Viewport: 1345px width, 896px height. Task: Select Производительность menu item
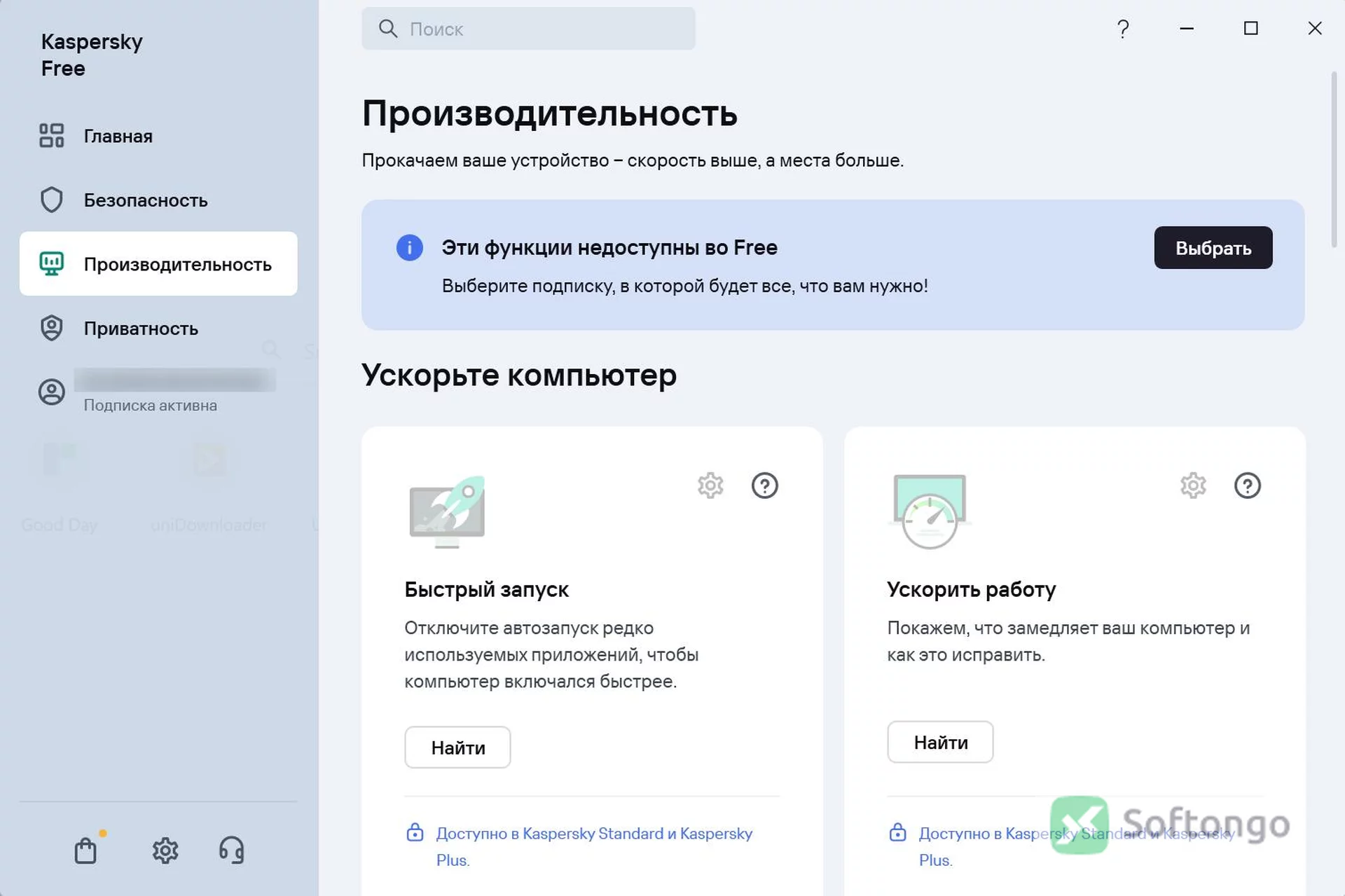coord(158,264)
